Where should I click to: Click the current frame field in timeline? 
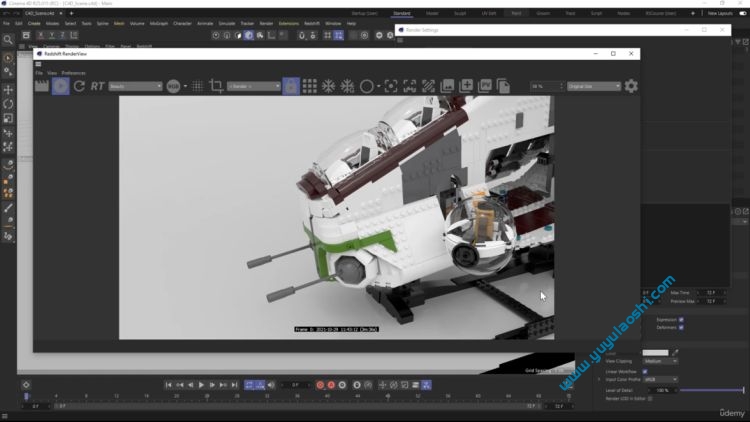pyautogui.click(x=295, y=385)
